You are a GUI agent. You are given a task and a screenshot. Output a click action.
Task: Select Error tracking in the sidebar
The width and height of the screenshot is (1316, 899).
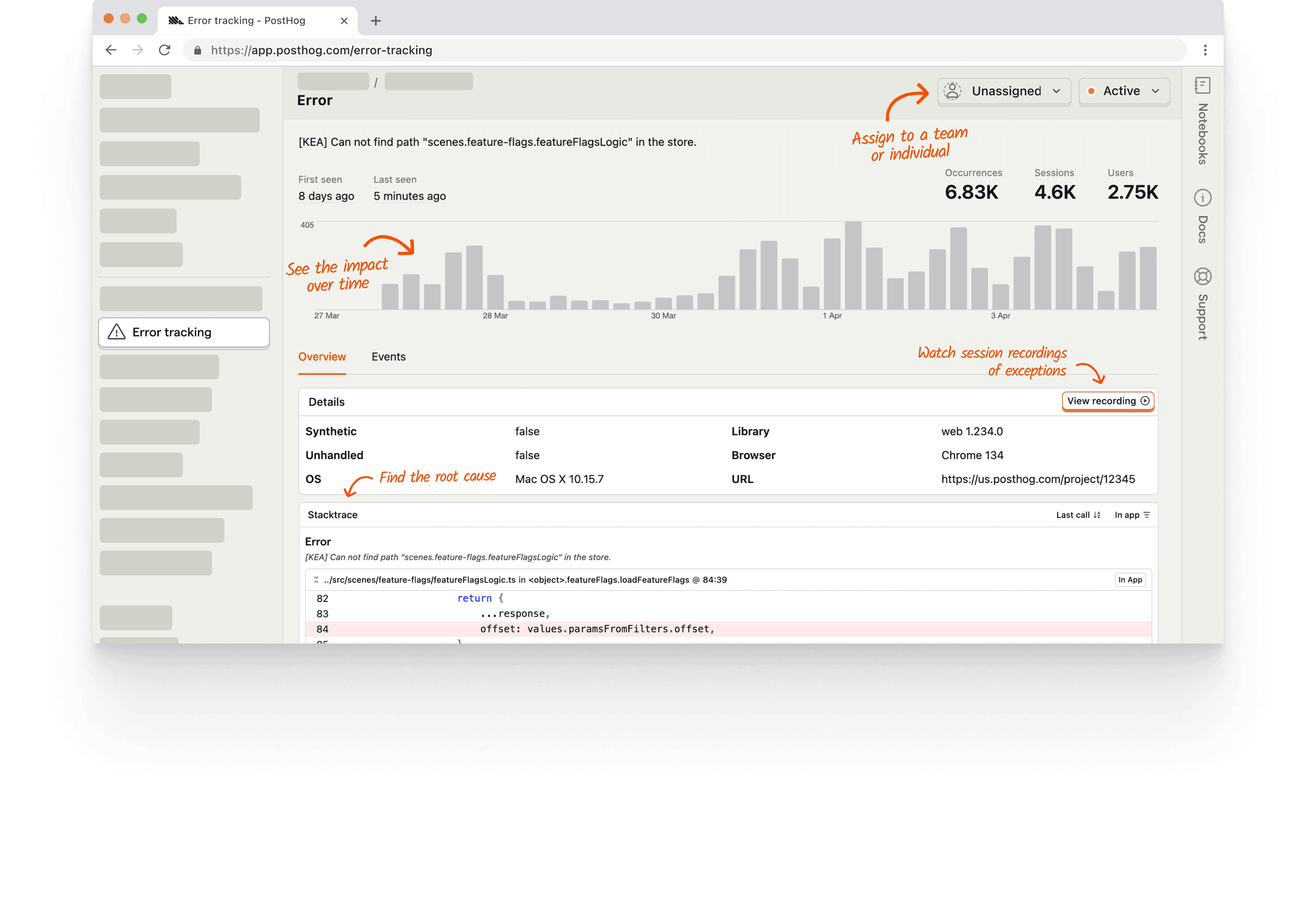(183, 332)
